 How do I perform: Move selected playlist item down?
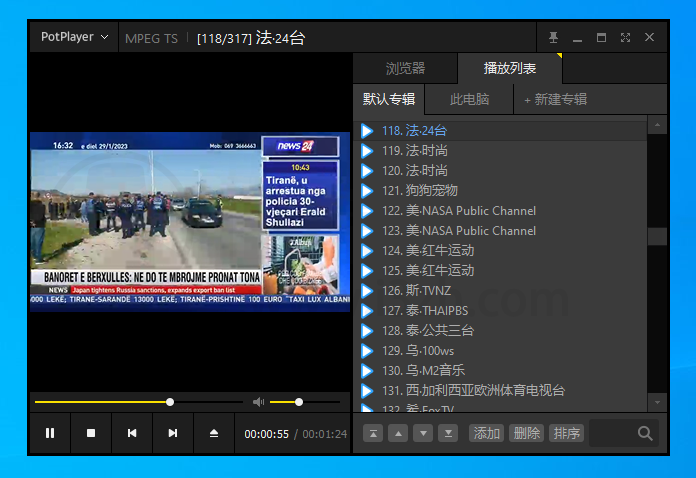click(423, 433)
